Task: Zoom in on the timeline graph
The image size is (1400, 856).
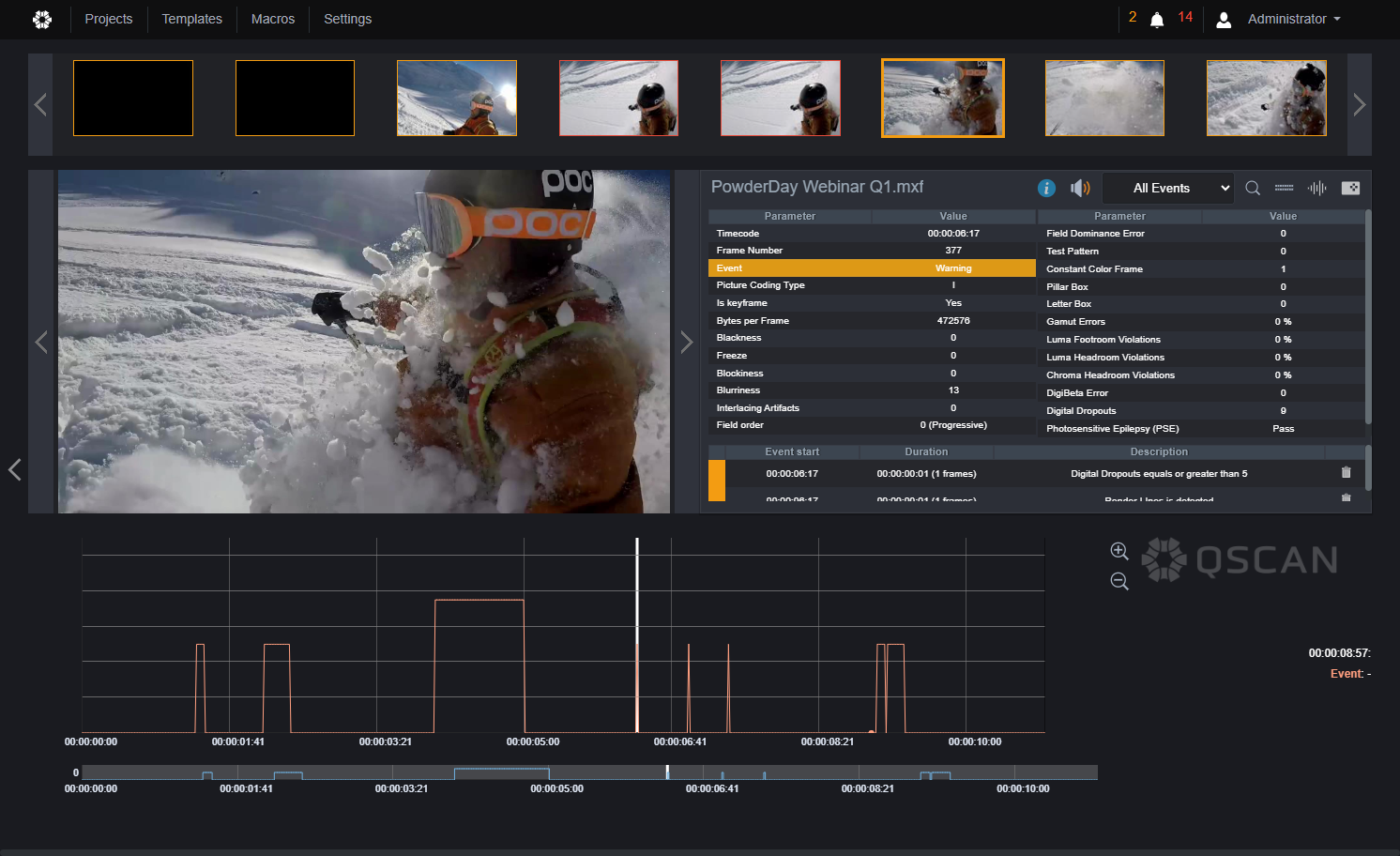Action: tap(1119, 551)
